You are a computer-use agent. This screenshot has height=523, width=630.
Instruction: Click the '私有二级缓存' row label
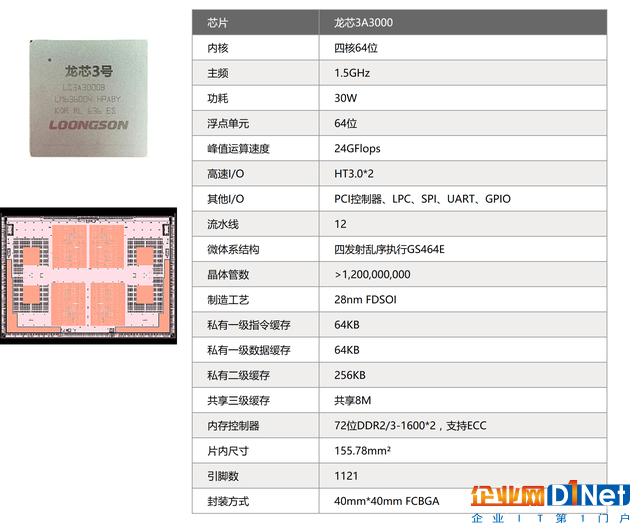point(238,375)
